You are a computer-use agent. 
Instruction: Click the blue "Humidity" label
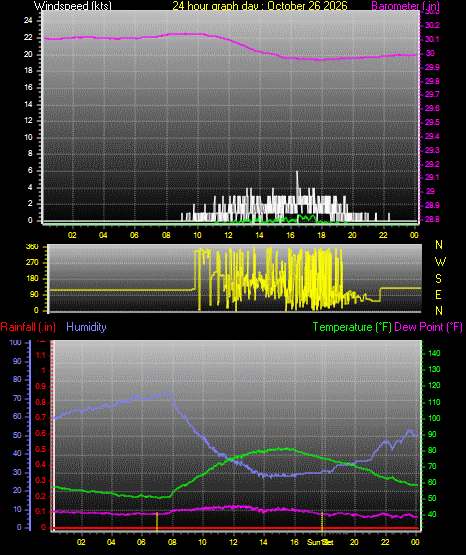pyautogui.click(x=86, y=327)
